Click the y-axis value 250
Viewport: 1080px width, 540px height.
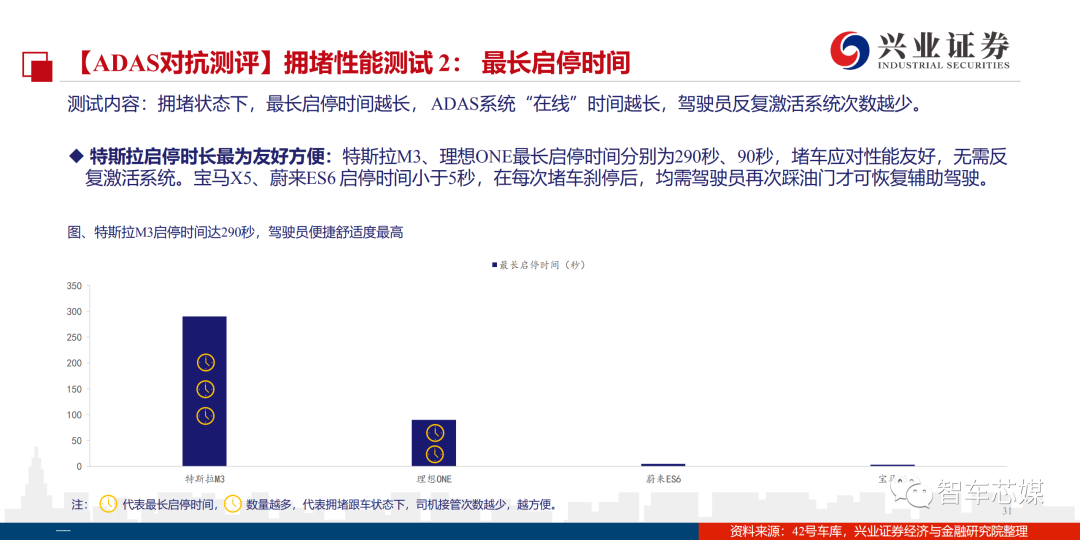tap(74, 338)
